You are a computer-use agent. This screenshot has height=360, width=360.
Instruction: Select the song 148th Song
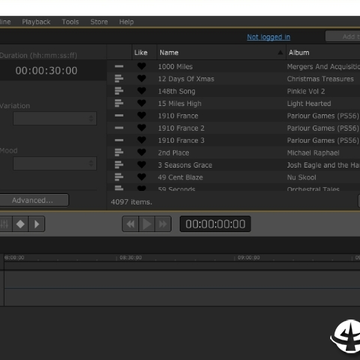[177, 91]
